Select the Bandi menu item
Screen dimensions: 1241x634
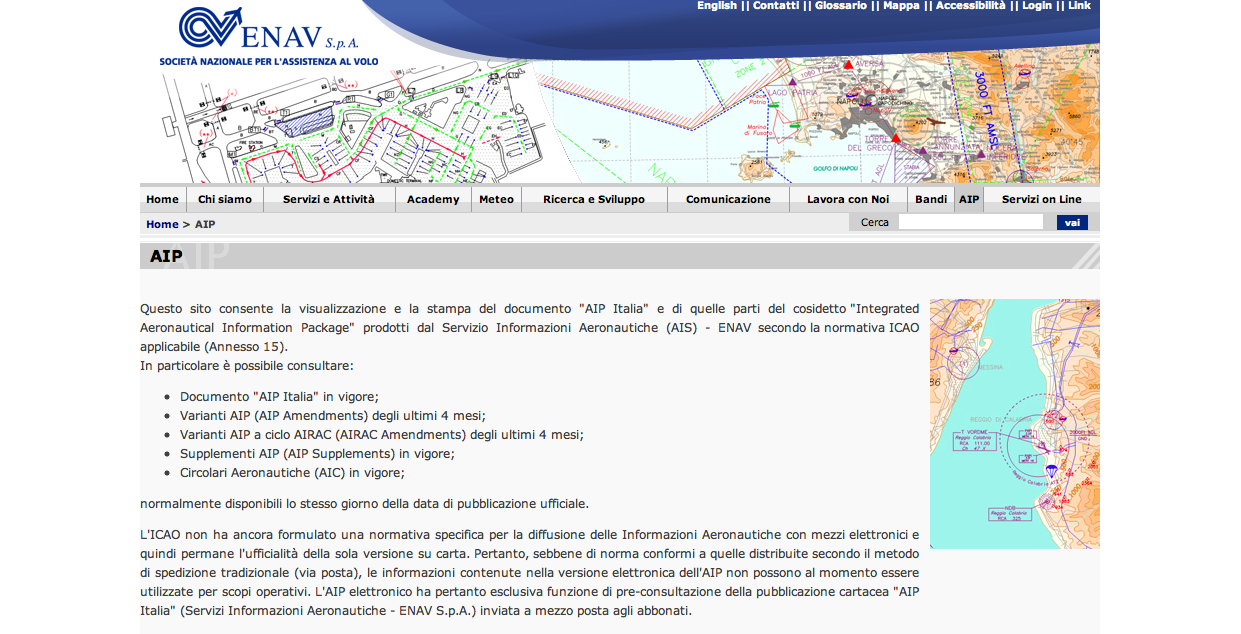[x=931, y=199]
